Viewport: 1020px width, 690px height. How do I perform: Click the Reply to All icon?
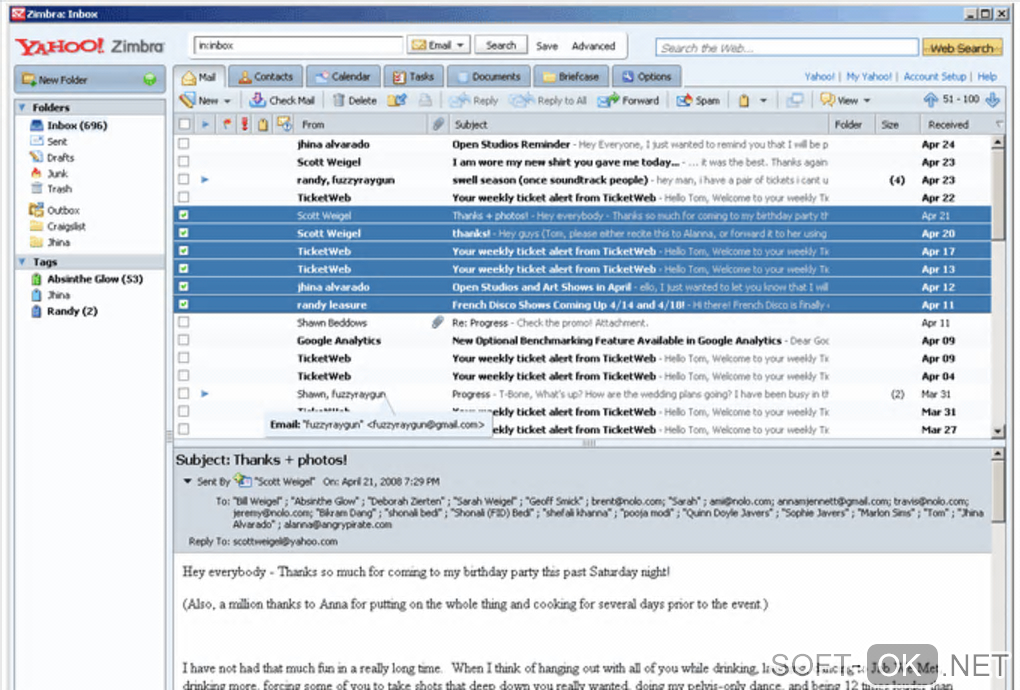(x=521, y=100)
